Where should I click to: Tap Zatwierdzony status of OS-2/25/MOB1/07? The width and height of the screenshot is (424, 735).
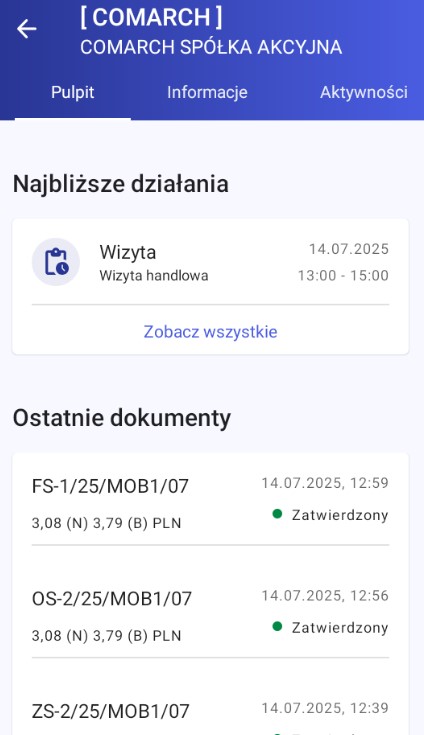point(340,628)
